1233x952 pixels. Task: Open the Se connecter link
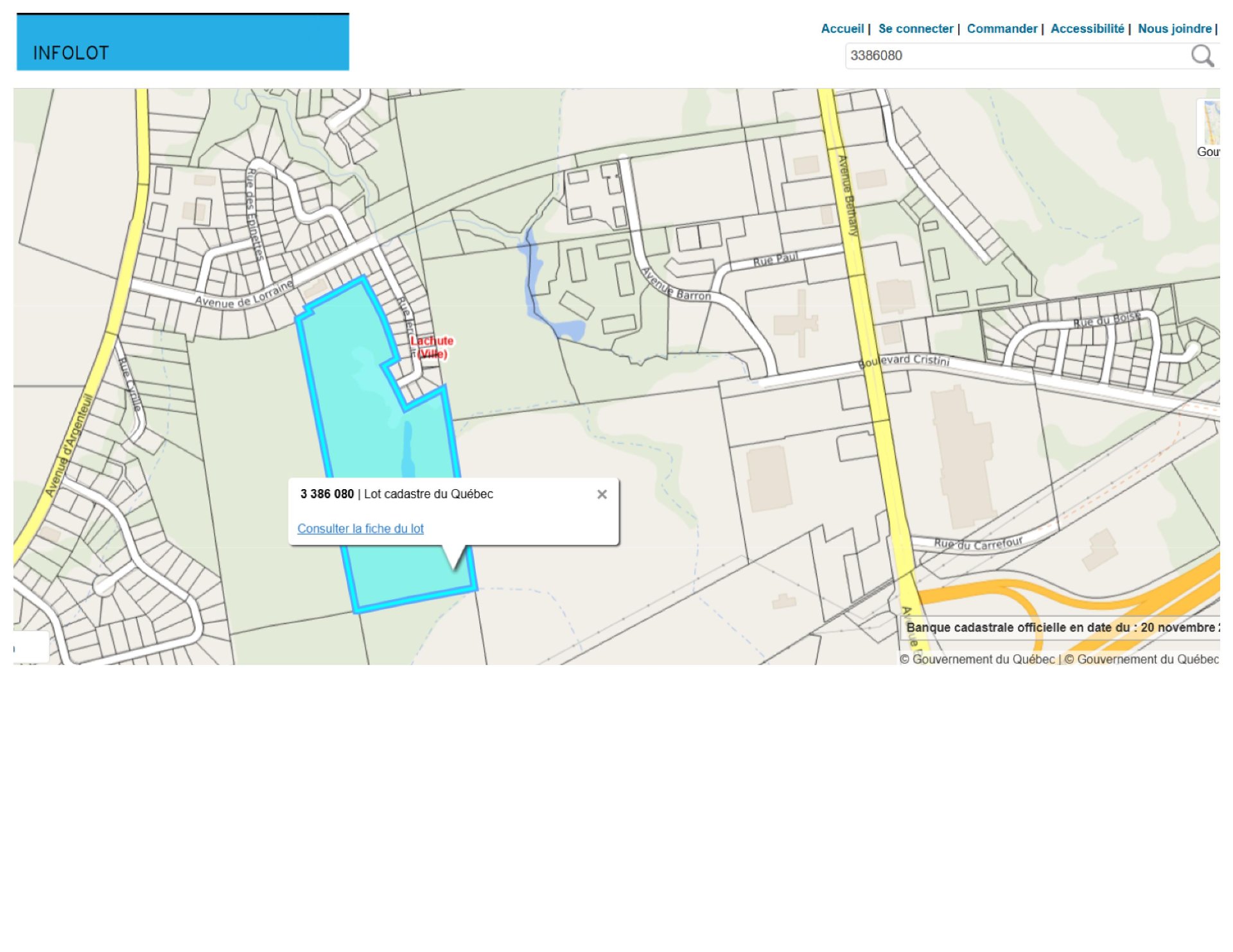pyautogui.click(x=915, y=29)
